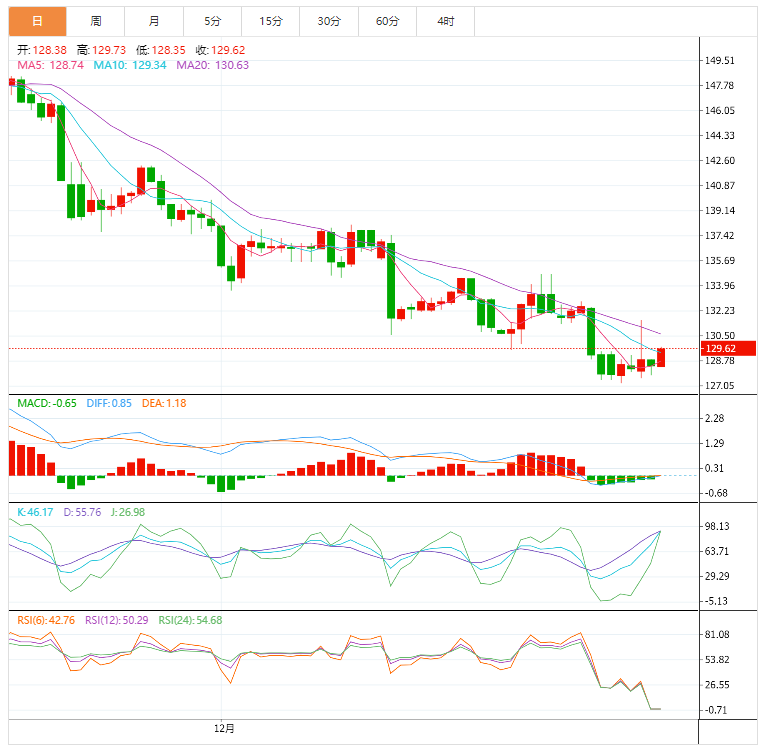Click the K: 46.17 KDJ label

(x=35, y=512)
